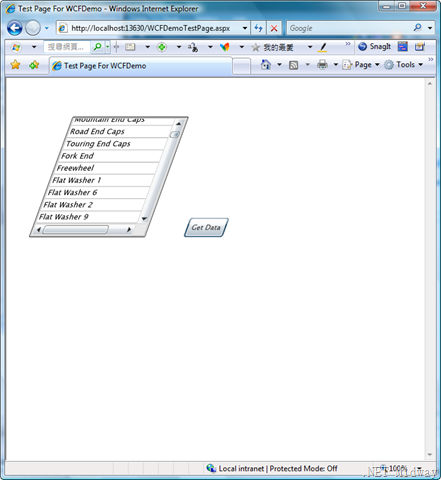Click the highlighter pen toolbar icon

322,47
